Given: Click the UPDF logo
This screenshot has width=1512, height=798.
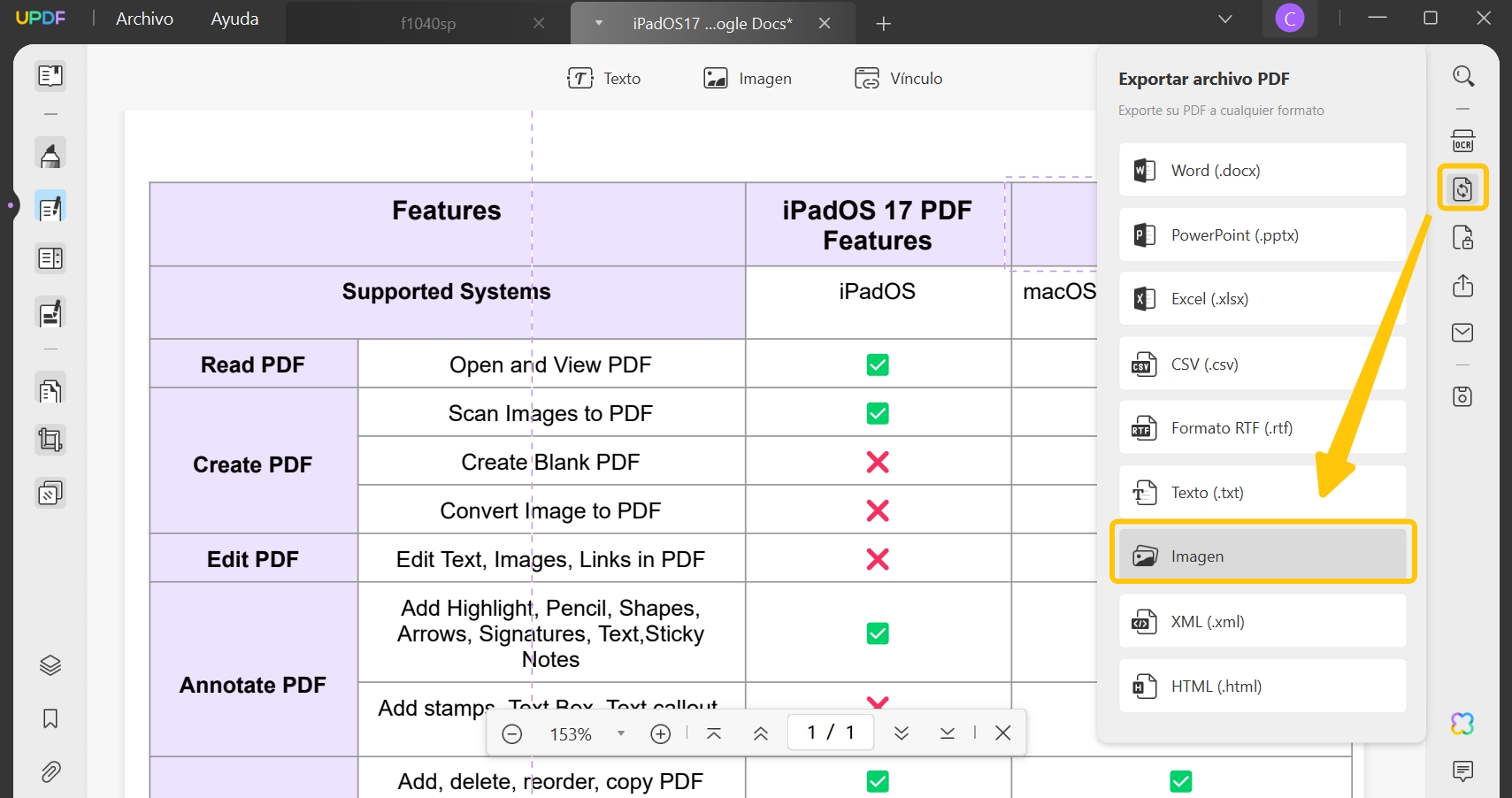Looking at the screenshot, I should coord(41,19).
